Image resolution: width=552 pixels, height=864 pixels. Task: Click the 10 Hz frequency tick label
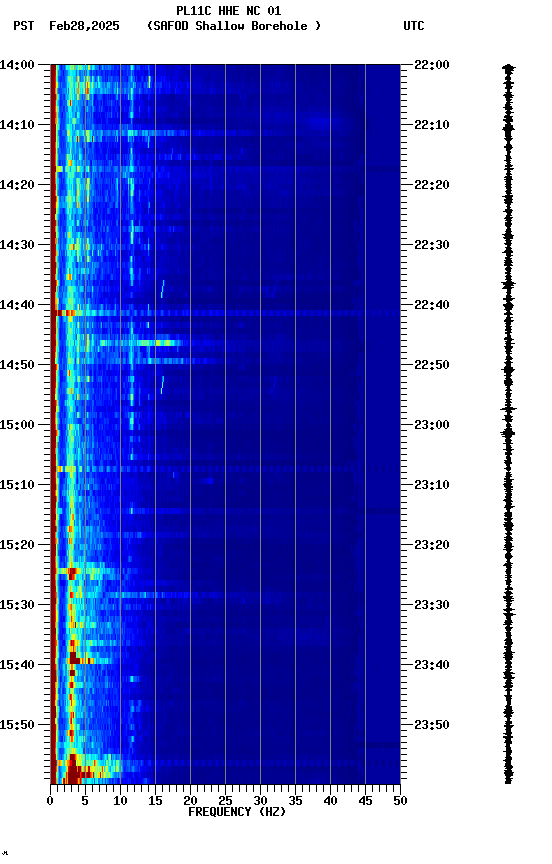click(120, 801)
